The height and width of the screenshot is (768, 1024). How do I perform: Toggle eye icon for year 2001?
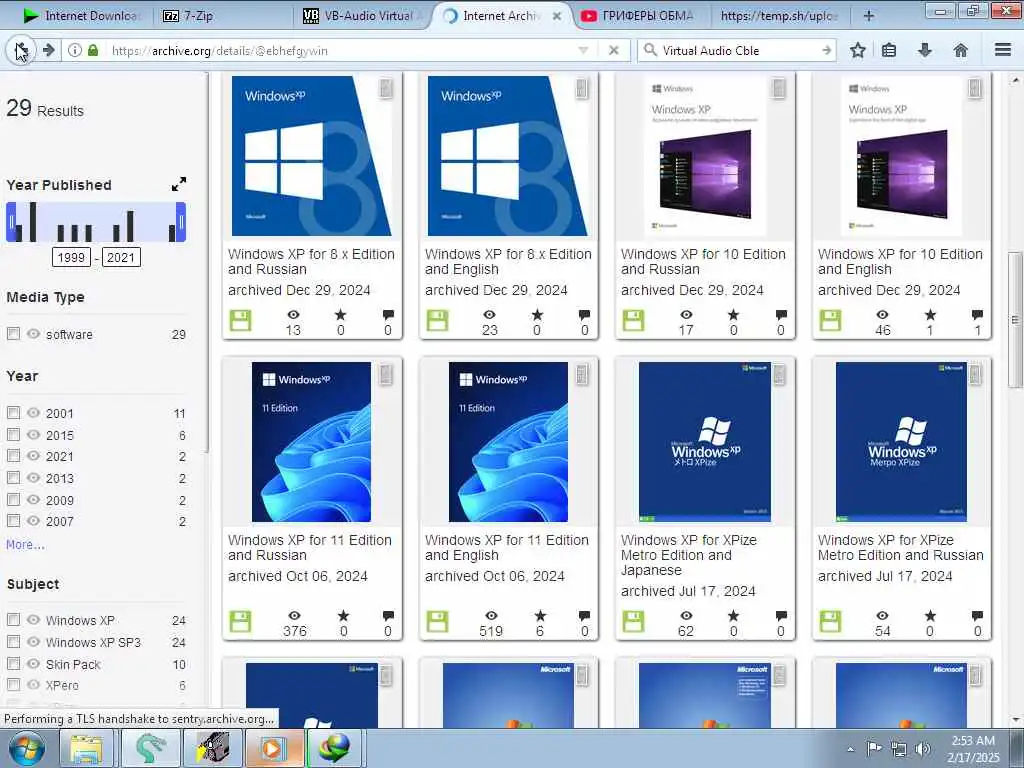tap(33, 413)
